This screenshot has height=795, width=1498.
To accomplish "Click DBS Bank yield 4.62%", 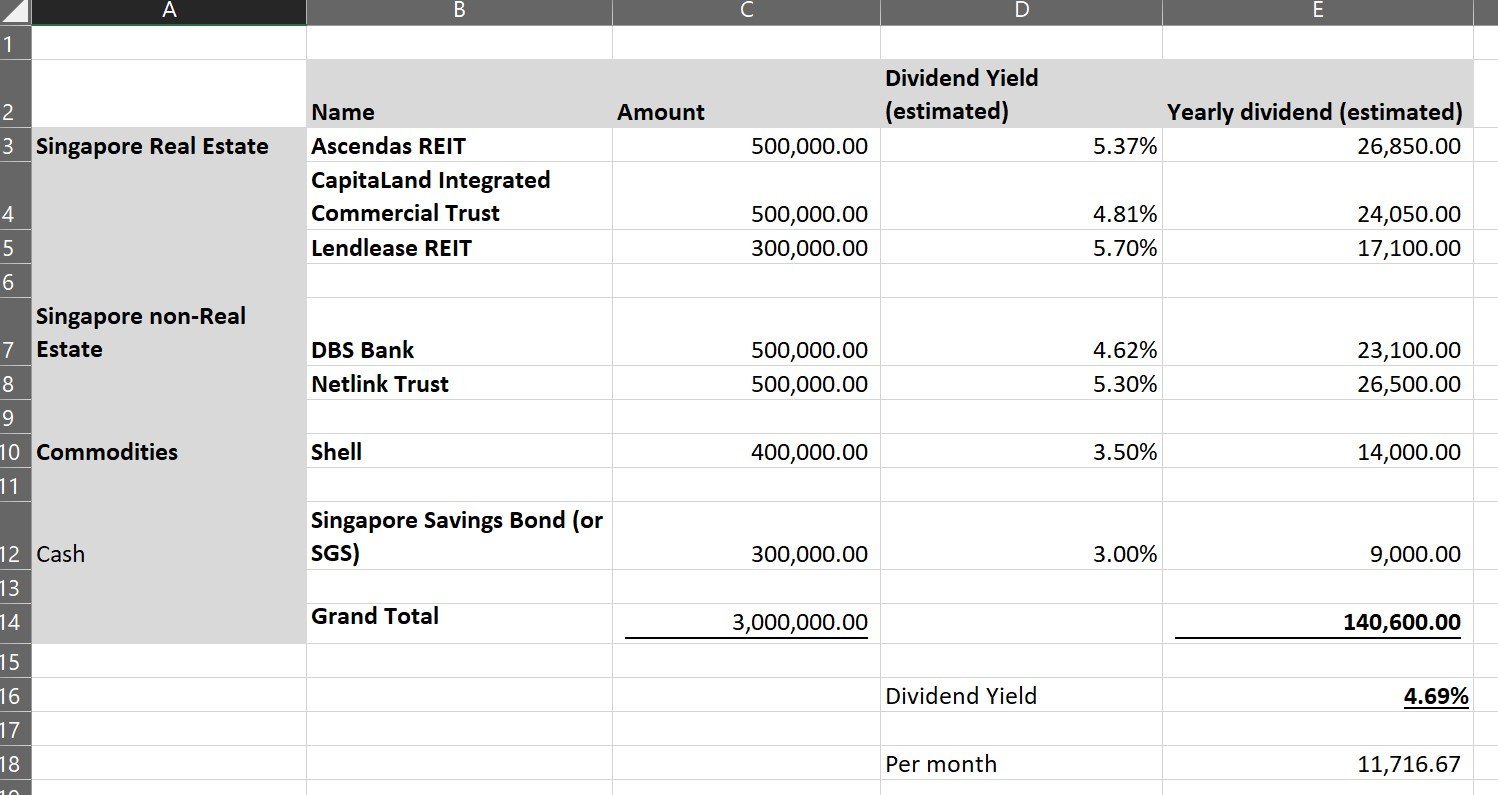I will point(1021,332).
